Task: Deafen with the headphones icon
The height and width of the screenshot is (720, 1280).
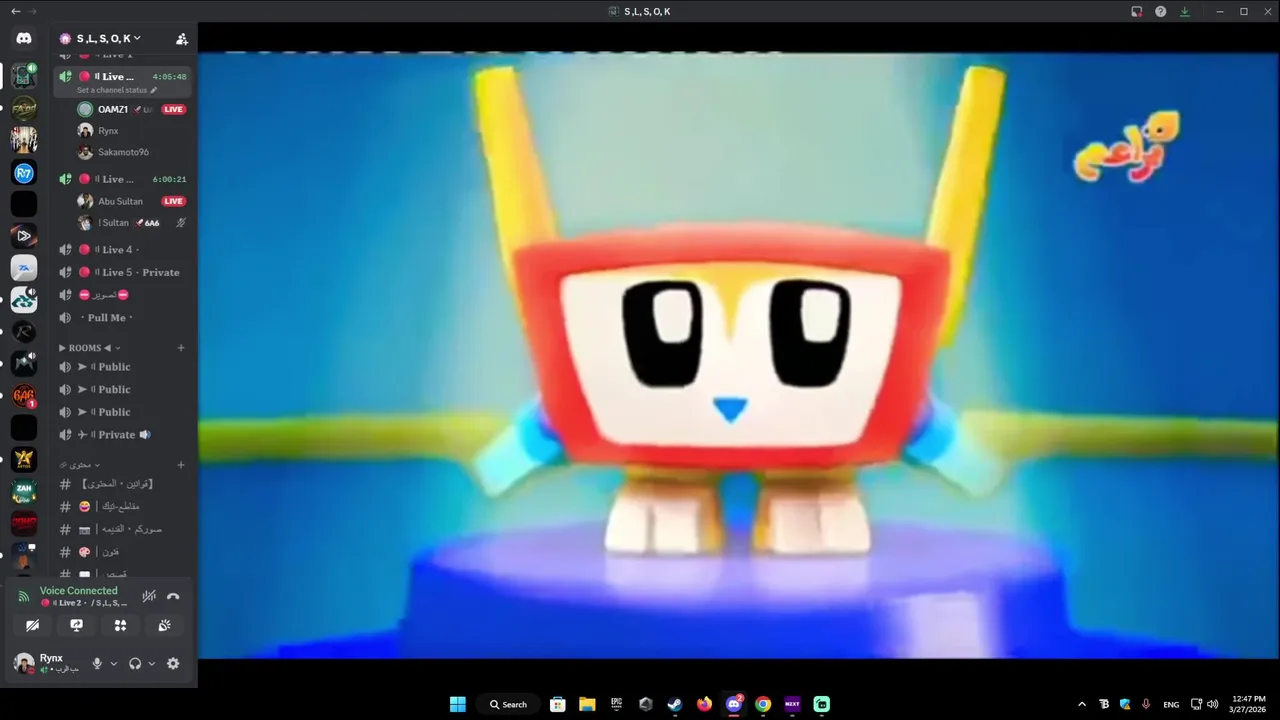Action: [x=135, y=663]
